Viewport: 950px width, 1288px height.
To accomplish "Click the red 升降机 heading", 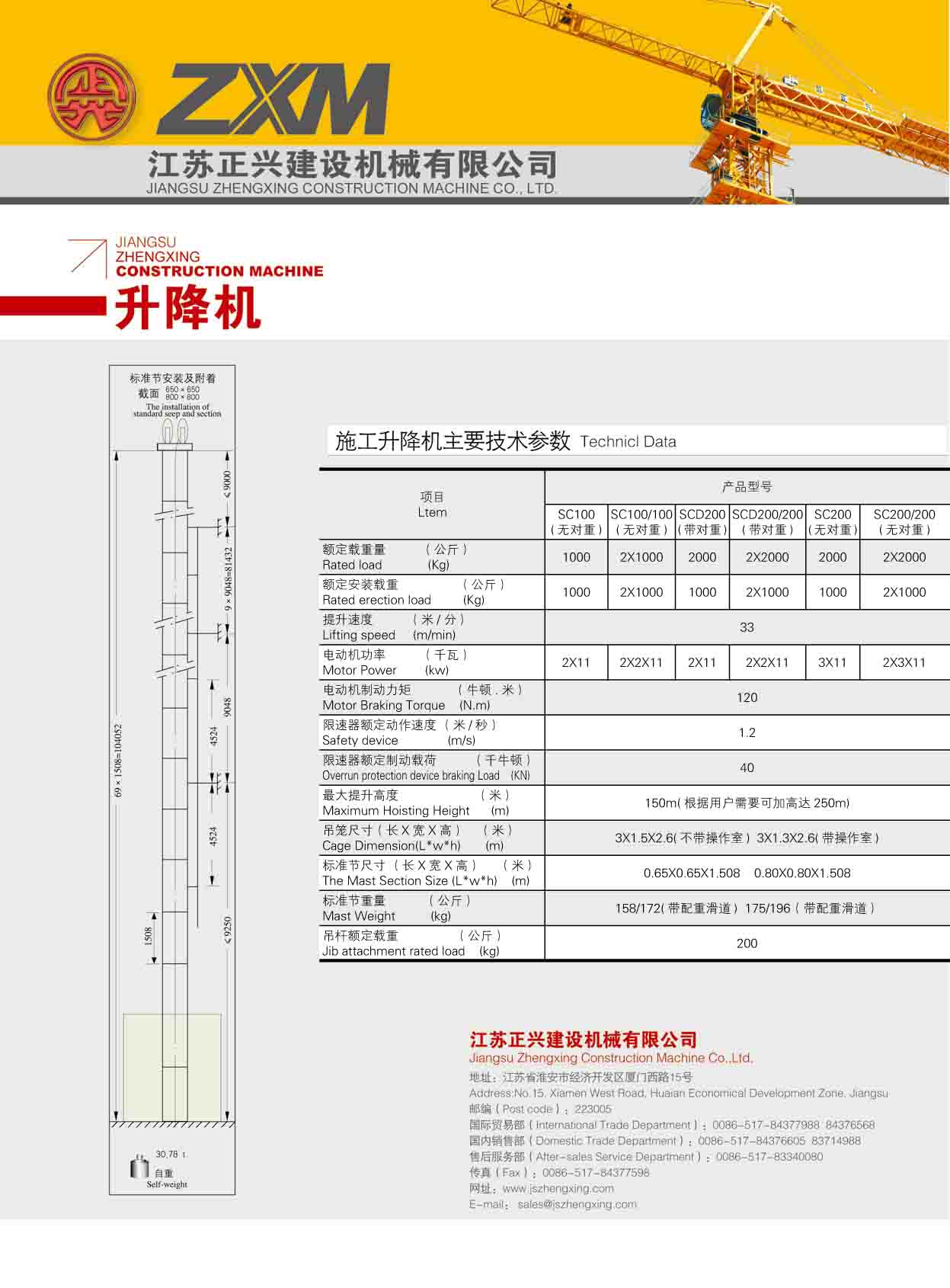I will click(188, 309).
